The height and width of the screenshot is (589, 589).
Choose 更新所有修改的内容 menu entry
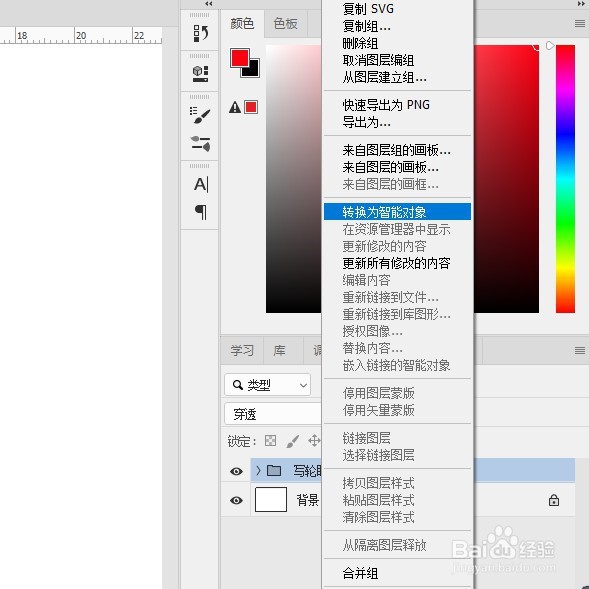pyautogui.click(x=397, y=263)
